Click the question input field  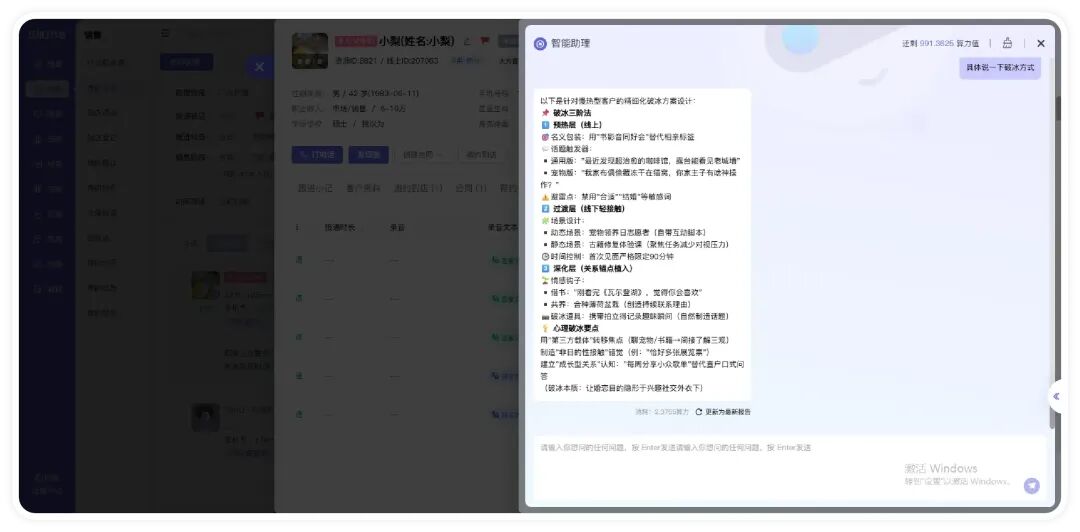point(760,448)
